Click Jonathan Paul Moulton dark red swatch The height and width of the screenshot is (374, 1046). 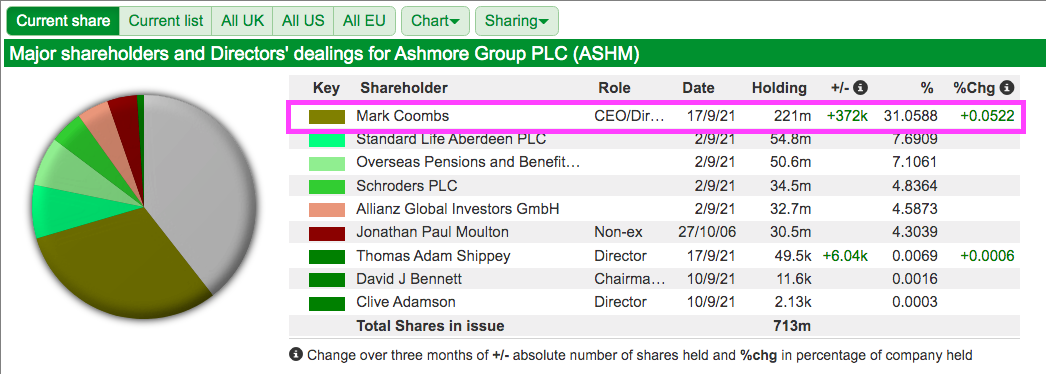327,233
